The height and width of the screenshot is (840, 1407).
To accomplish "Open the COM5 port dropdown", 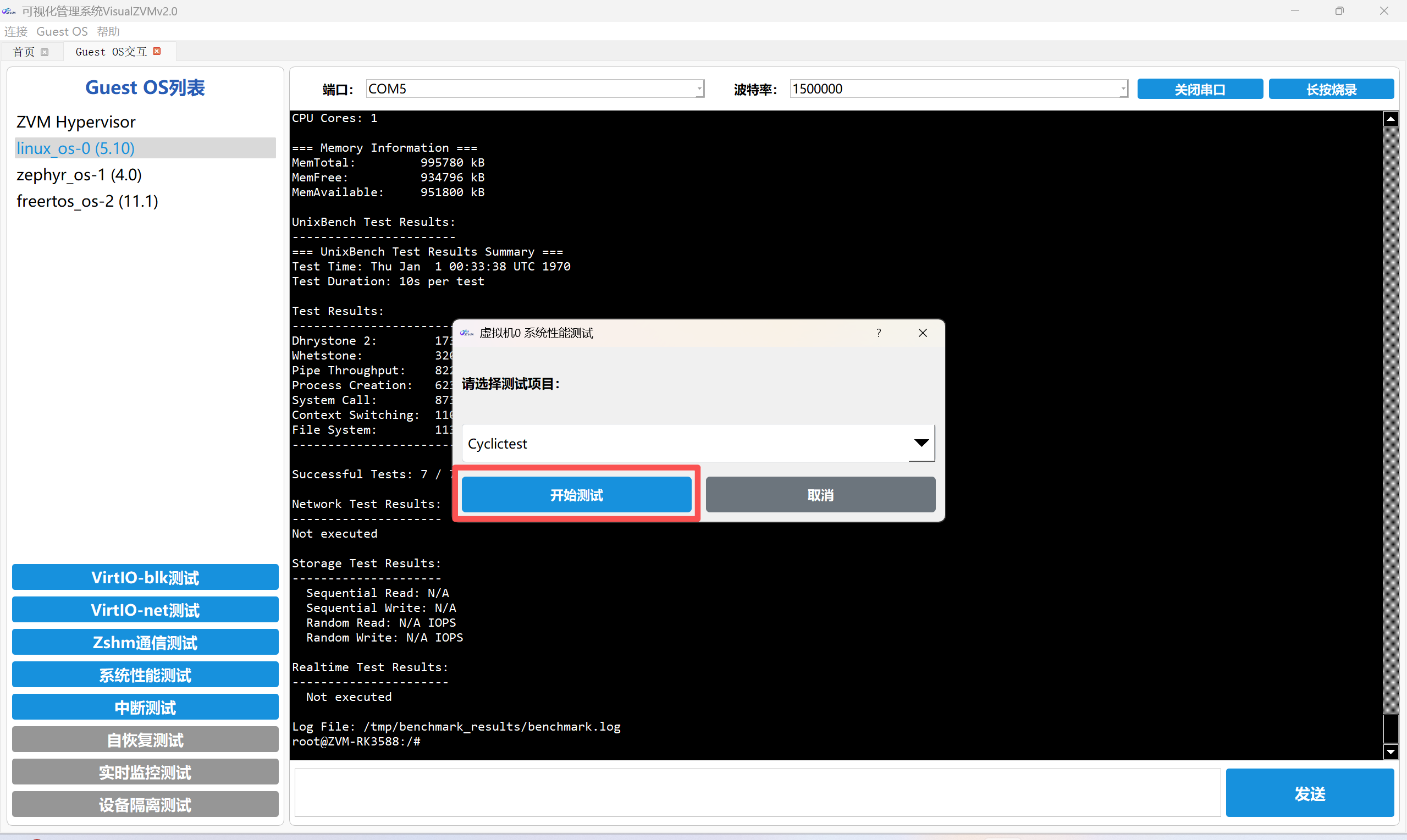I will click(x=699, y=89).
